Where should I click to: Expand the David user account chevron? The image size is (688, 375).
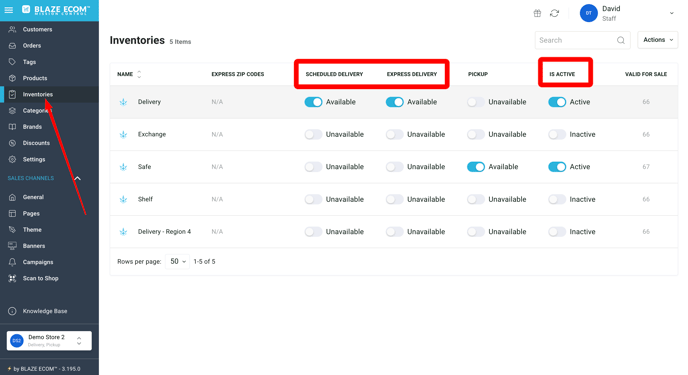tap(671, 13)
